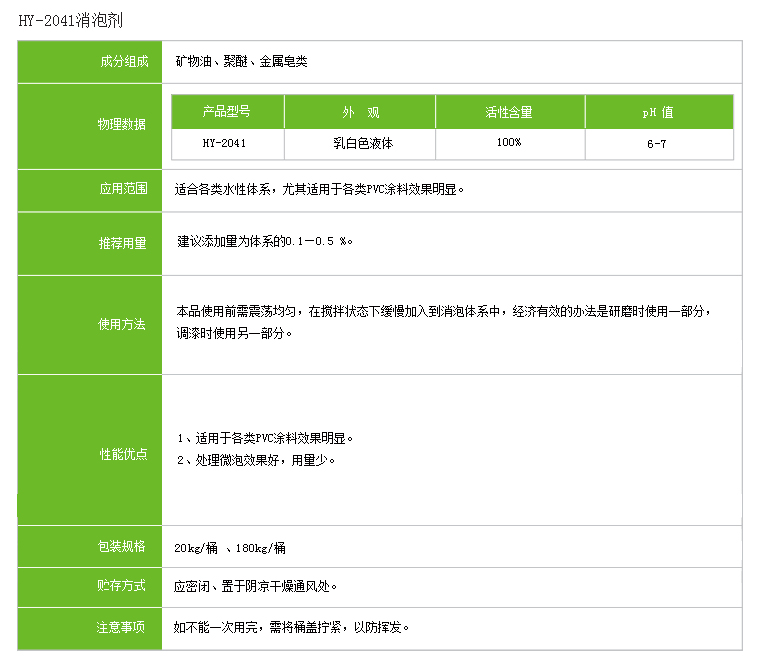760x669 pixels.
Task: Select the 包装规格 row label
Action: [122, 547]
